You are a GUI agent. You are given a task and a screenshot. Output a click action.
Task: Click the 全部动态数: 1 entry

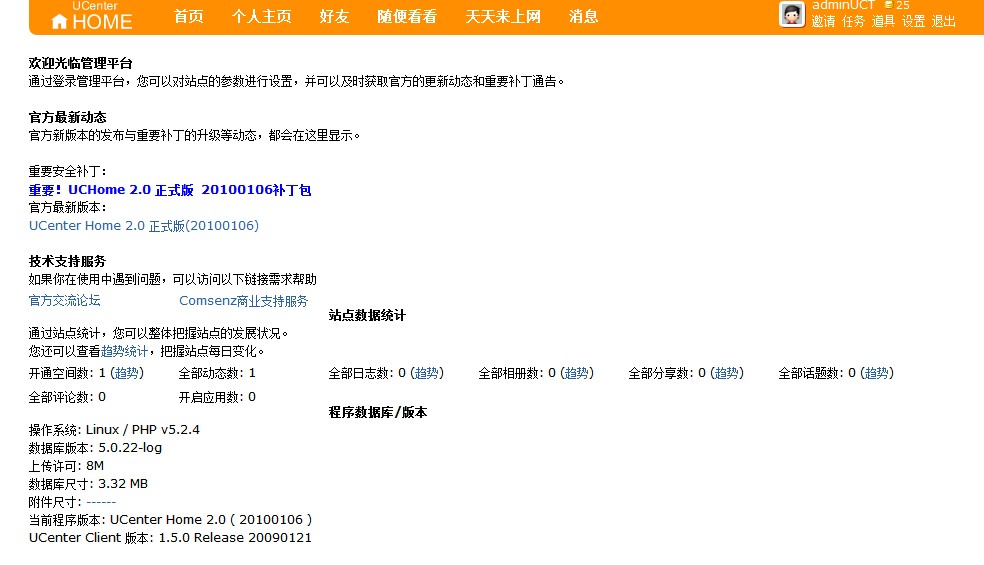(x=217, y=374)
